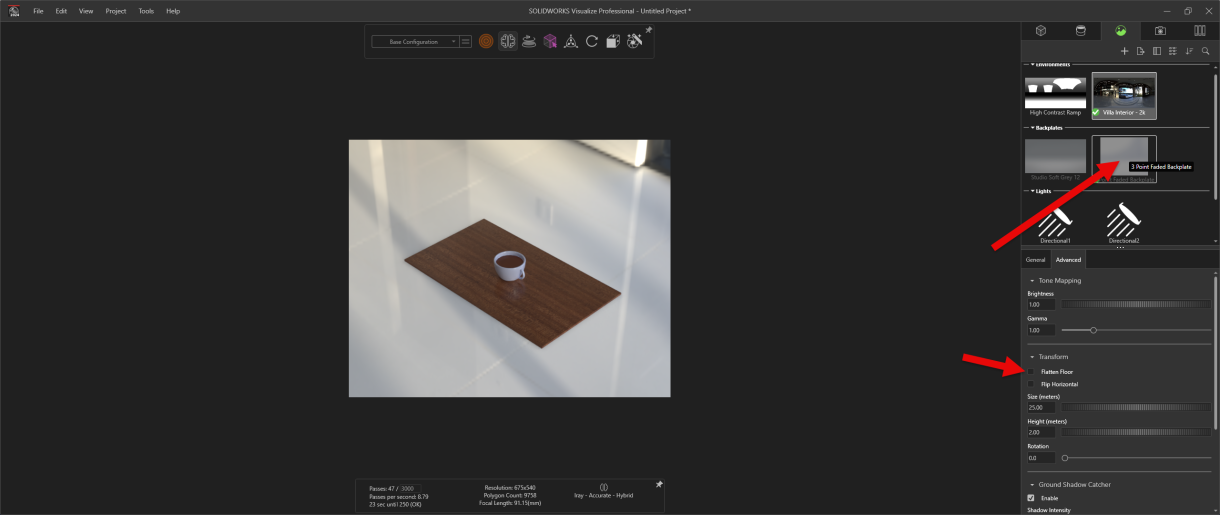Open the turntable icon in toolbar
Viewport: 1220px width, 515px height.
529,42
